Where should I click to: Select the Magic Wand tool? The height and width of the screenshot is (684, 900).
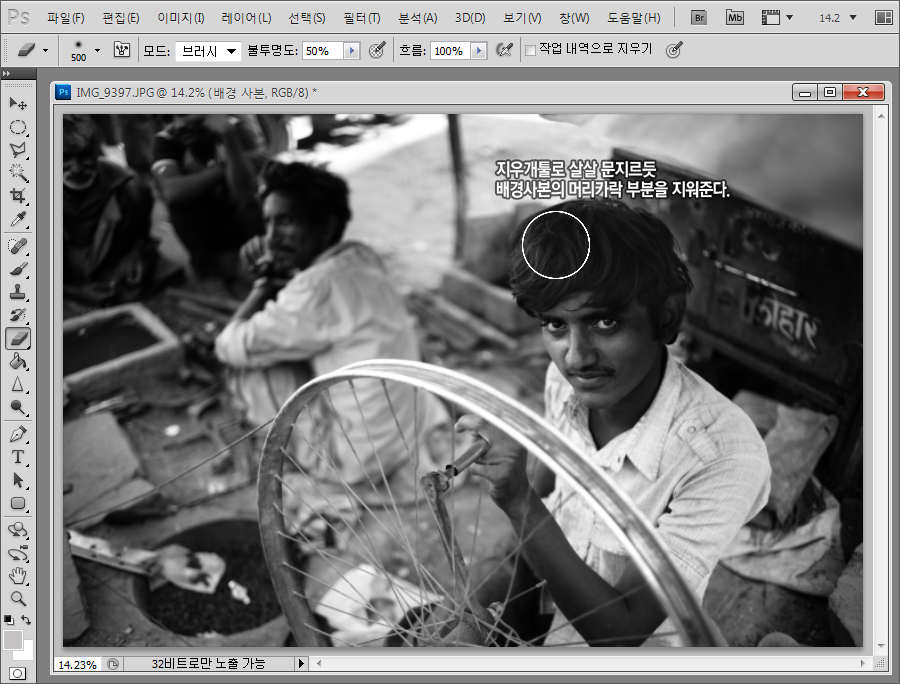tap(18, 172)
